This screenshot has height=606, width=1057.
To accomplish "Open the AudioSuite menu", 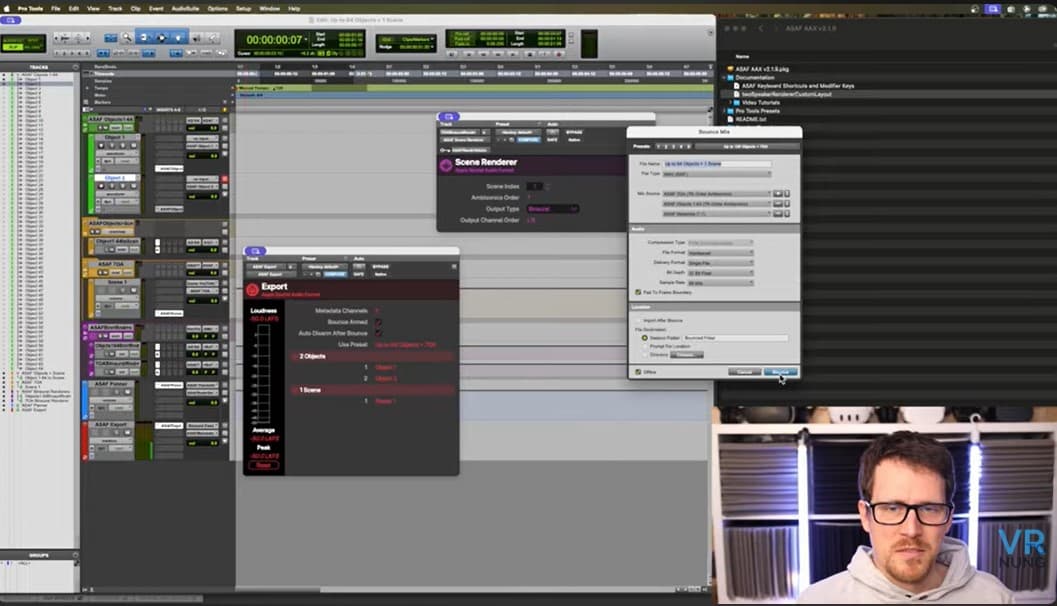I will [x=184, y=8].
